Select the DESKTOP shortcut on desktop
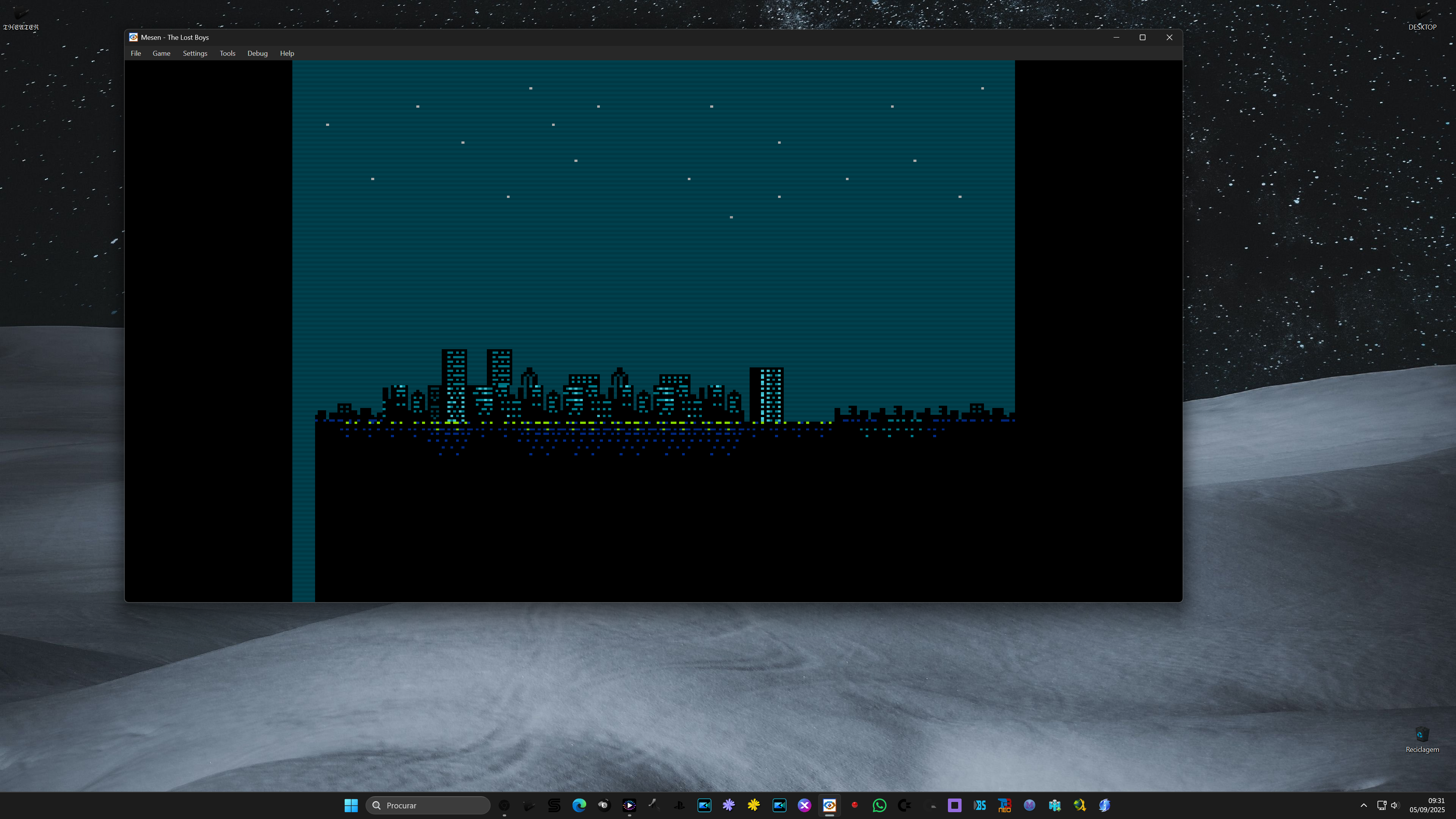This screenshot has height=819, width=1456. tap(1422, 19)
